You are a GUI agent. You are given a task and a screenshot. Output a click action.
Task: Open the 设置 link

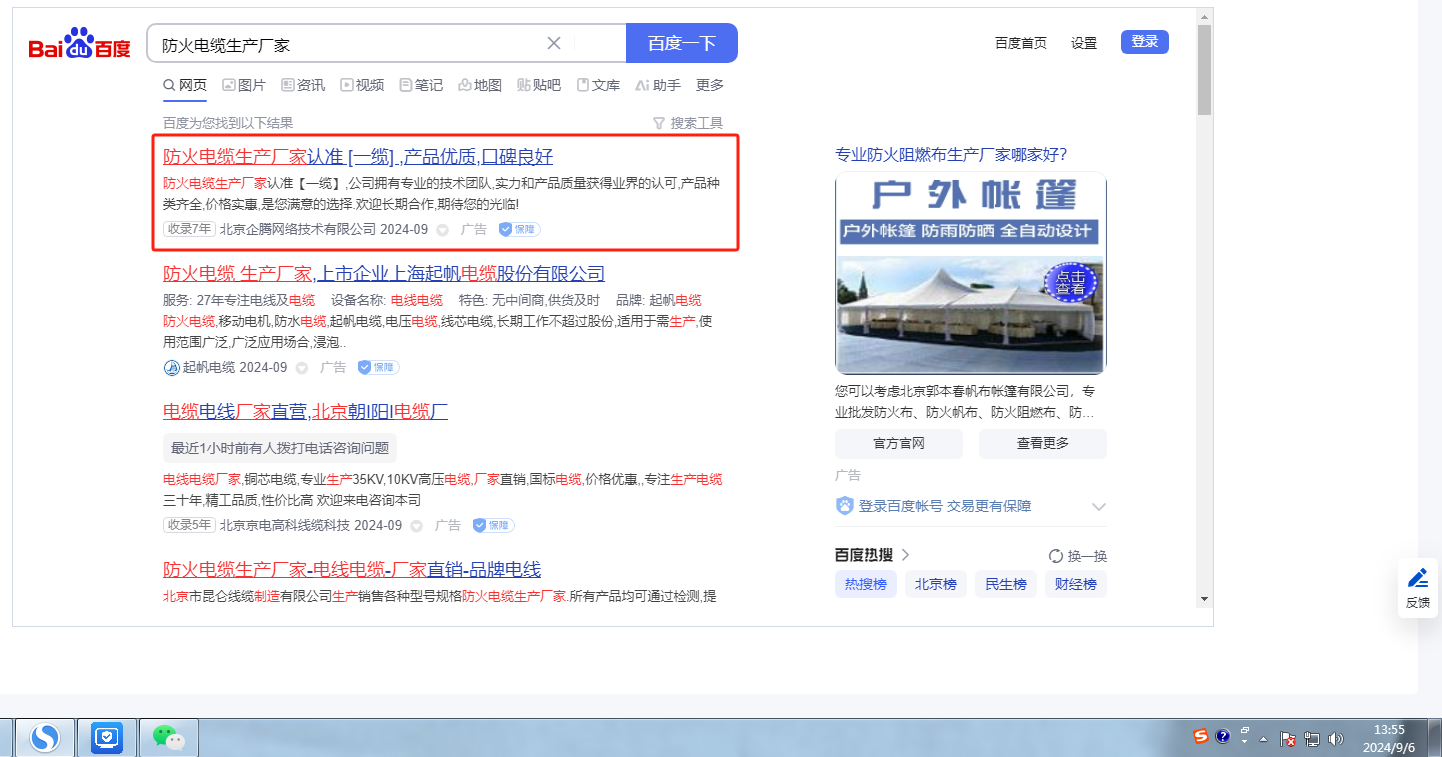pos(1084,42)
